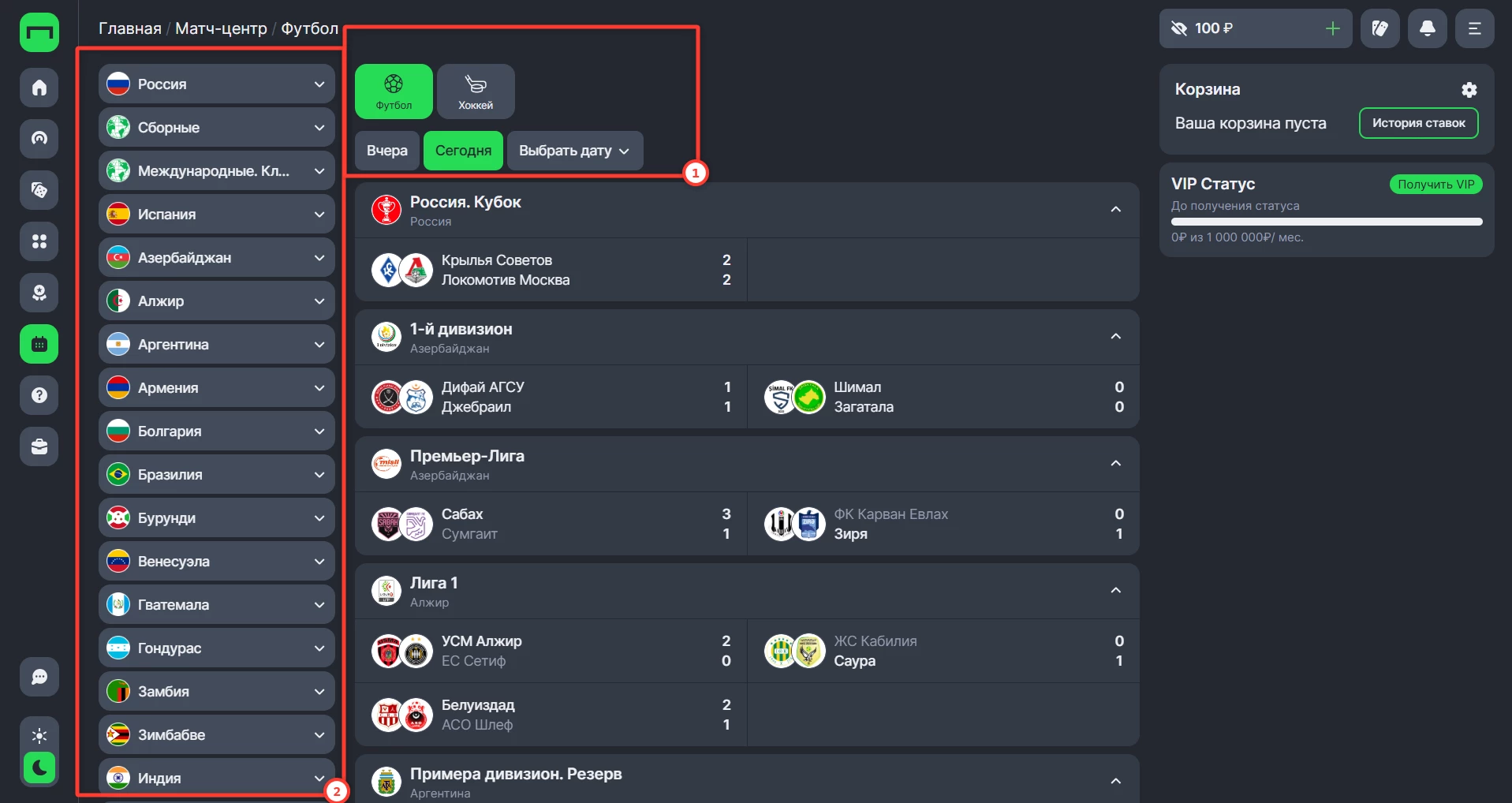Click the VIP status progress bar
This screenshot has width=1512, height=803.
(1326, 222)
